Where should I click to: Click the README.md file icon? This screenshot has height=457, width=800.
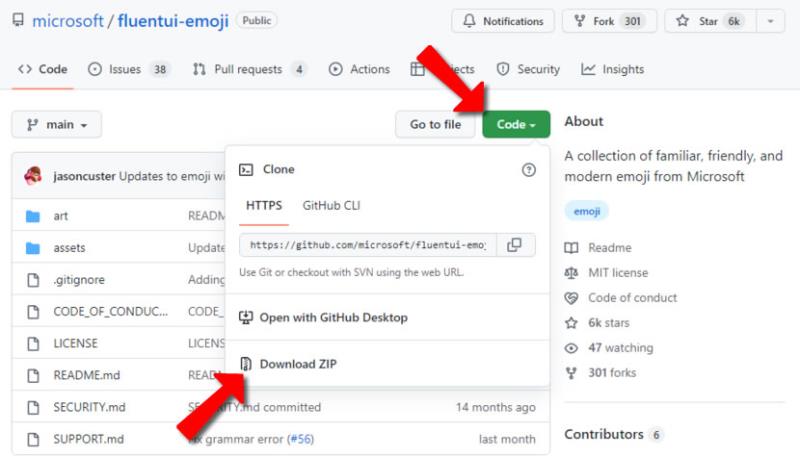[x=33, y=375]
